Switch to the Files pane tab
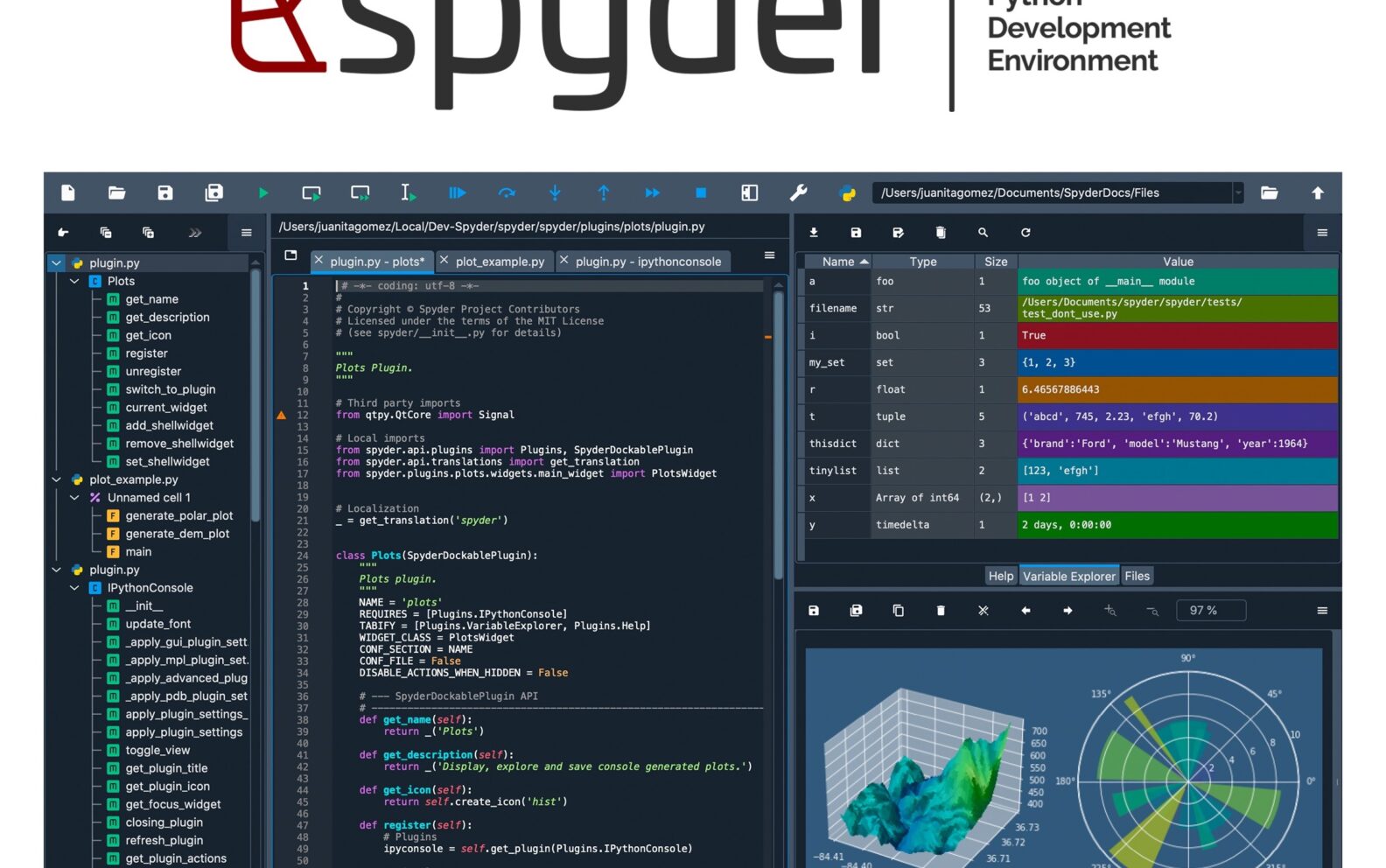Viewport: 1386px width, 868px height. coord(1137,576)
